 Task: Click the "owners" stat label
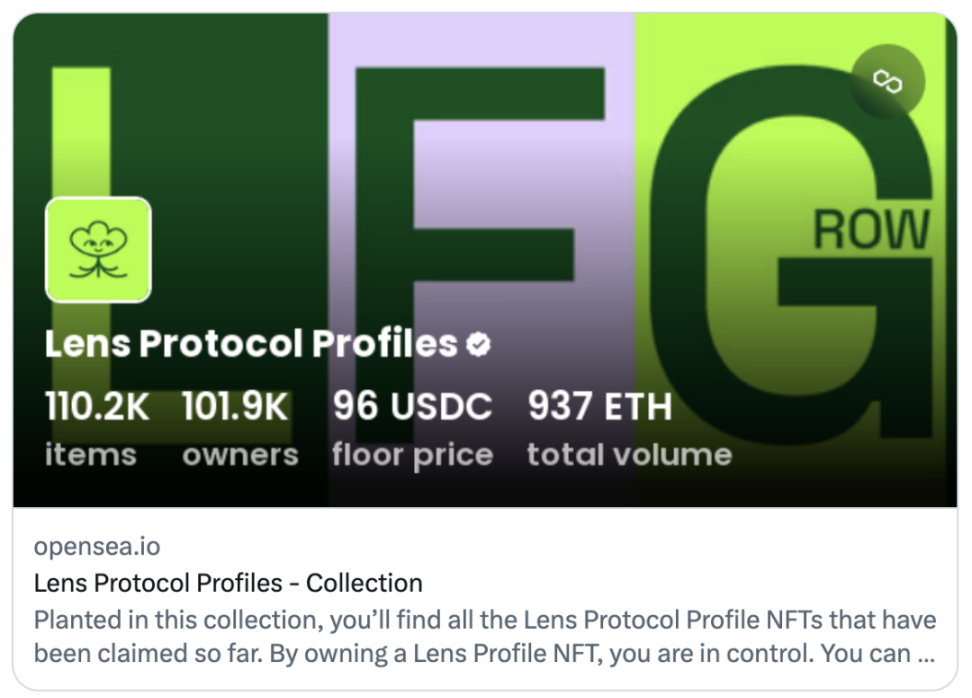pyautogui.click(x=240, y=455)
